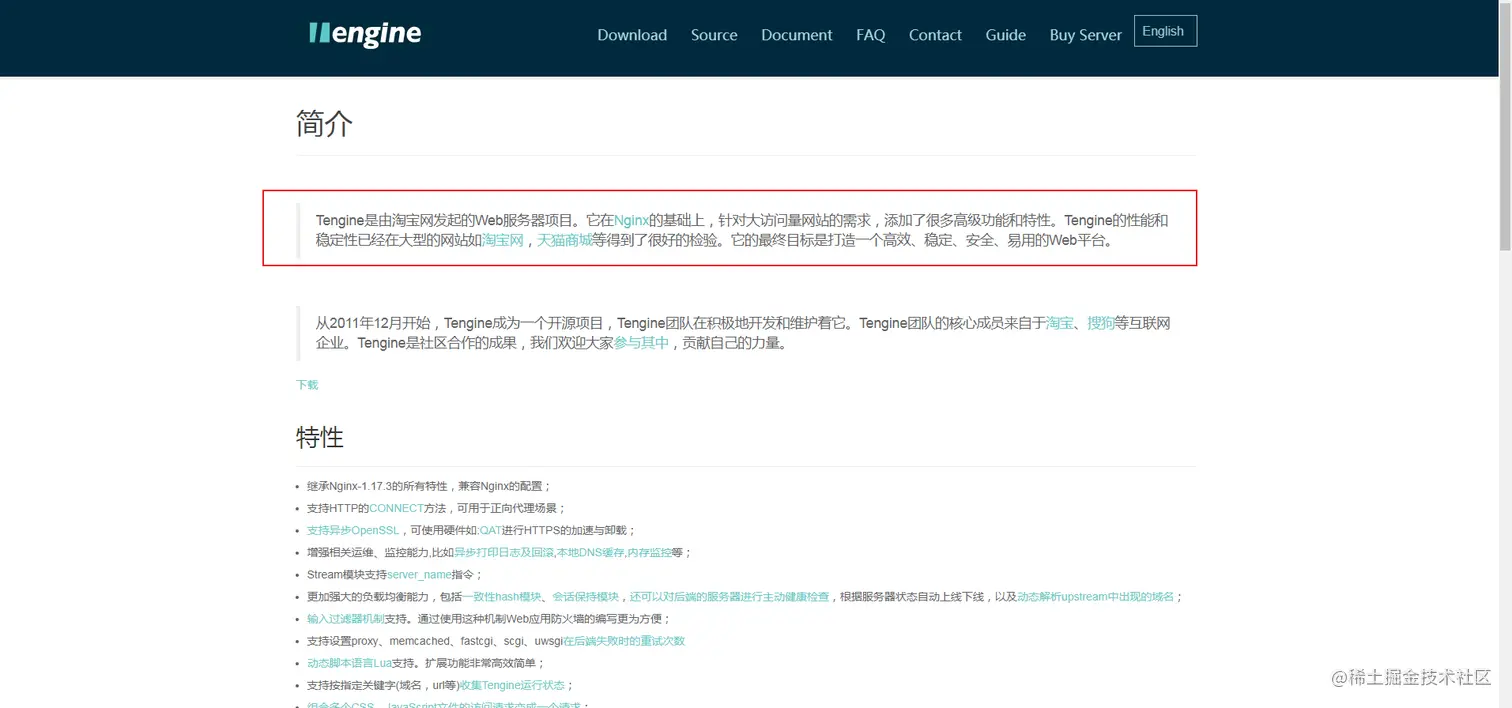Image resolution: width=1512 pixels, height=708 pixels.
Task: Follow the 参与其中 link
Action: [641, 343]
